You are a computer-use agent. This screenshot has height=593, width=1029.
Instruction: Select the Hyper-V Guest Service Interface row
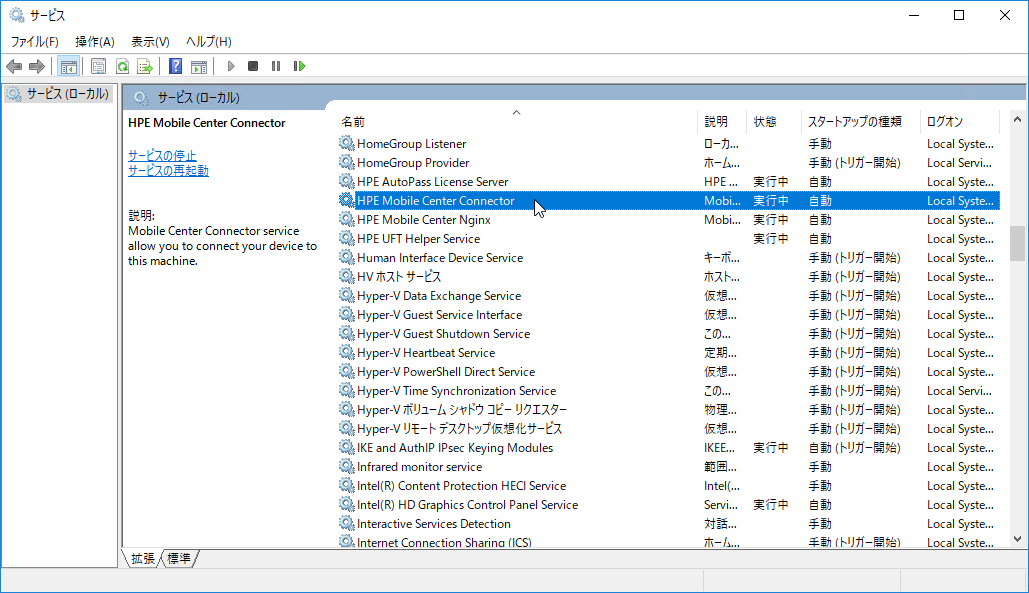tap(669, 314)
